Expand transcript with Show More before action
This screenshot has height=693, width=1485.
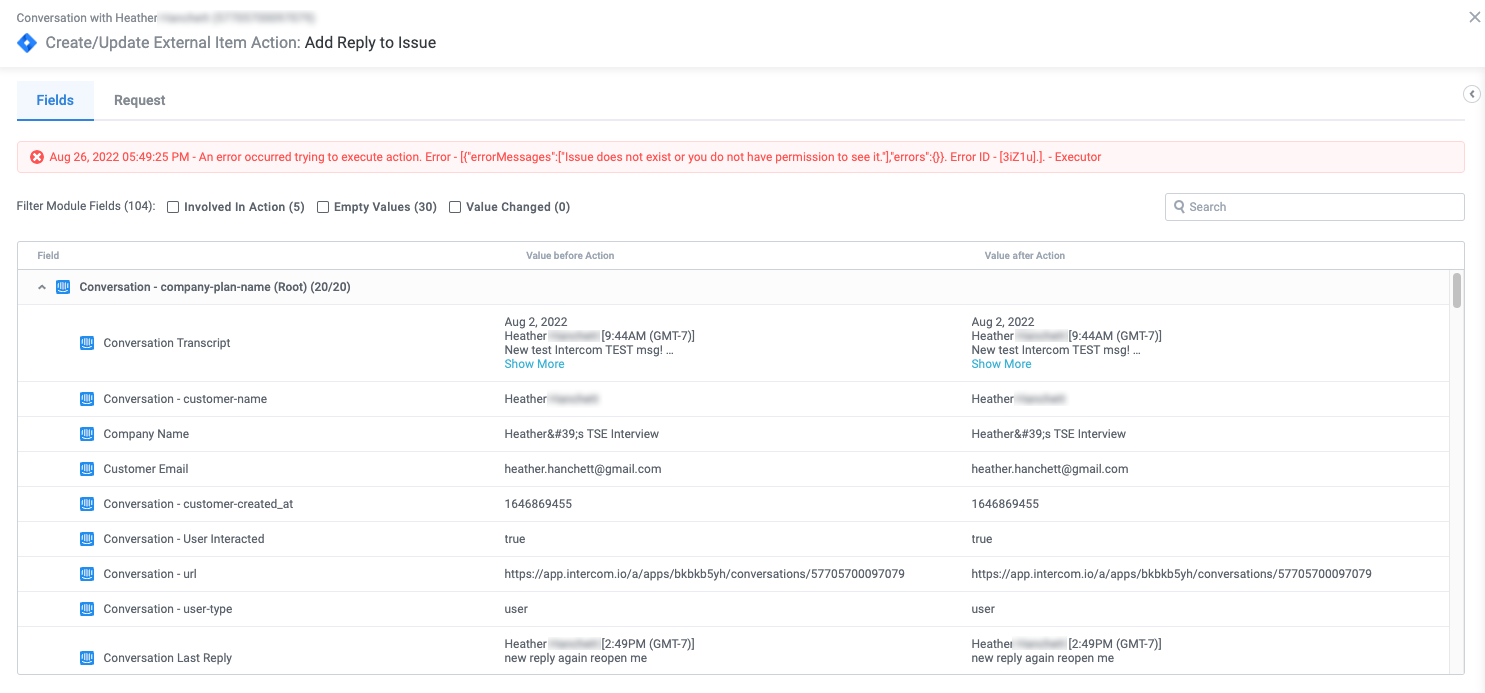click(534, 364)
